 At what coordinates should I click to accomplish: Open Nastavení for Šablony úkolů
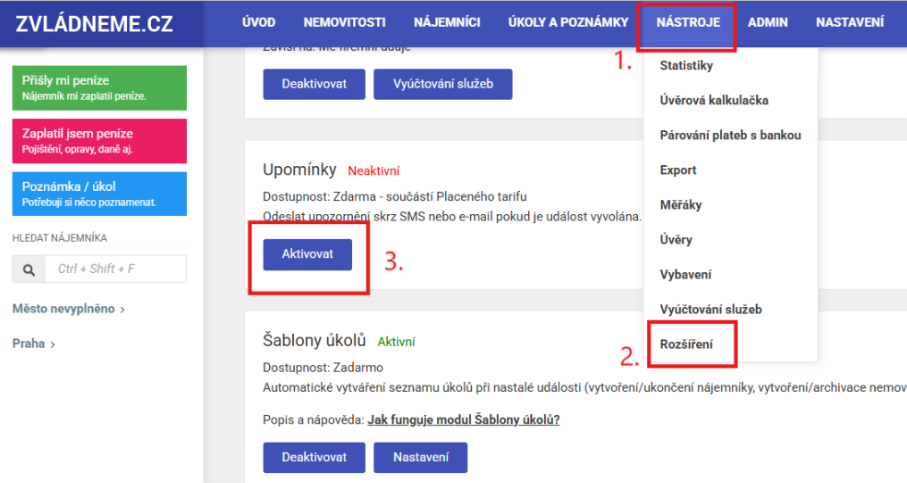point(420,457)
